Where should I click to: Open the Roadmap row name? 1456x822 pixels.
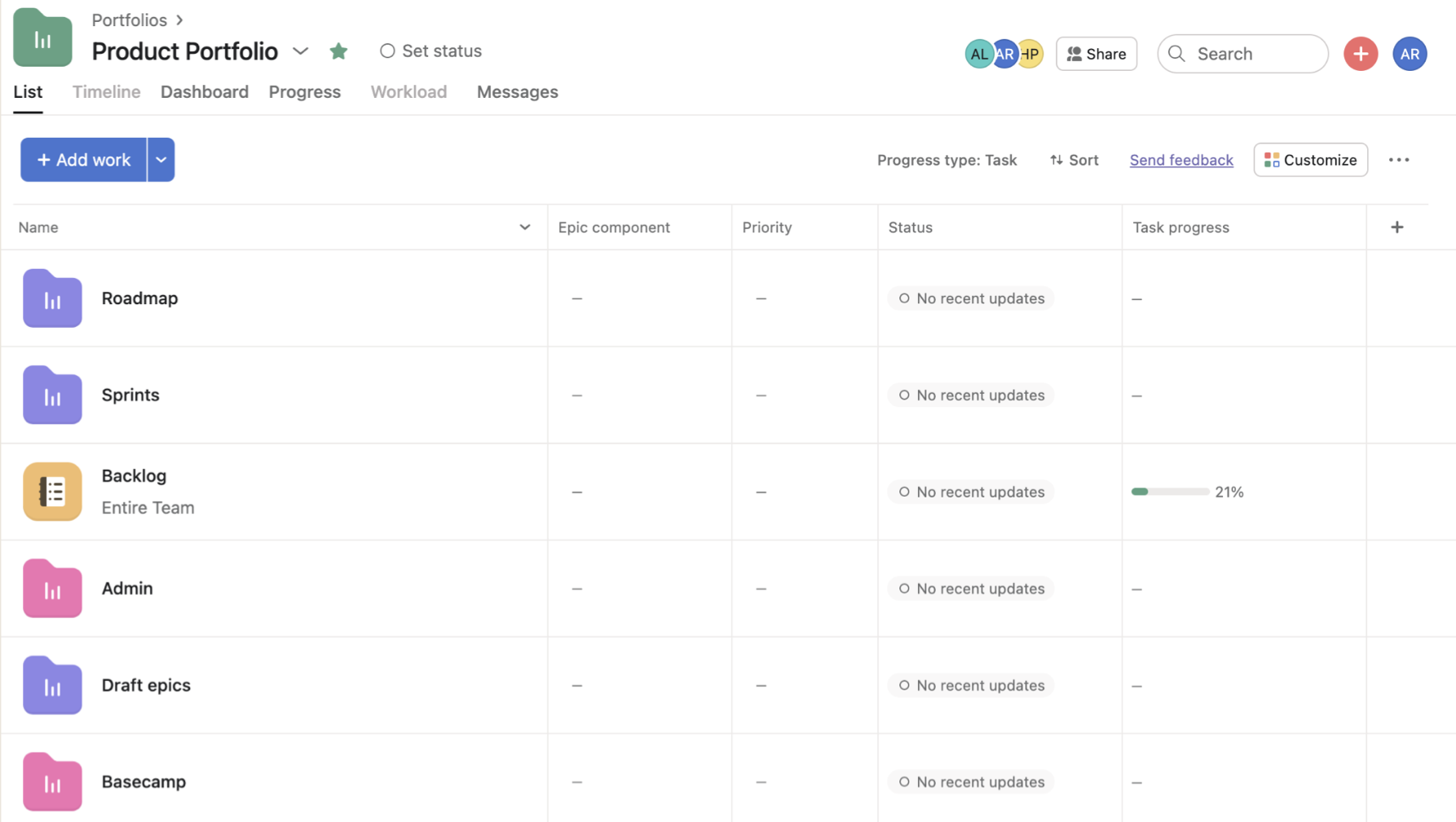coord(139,298)
